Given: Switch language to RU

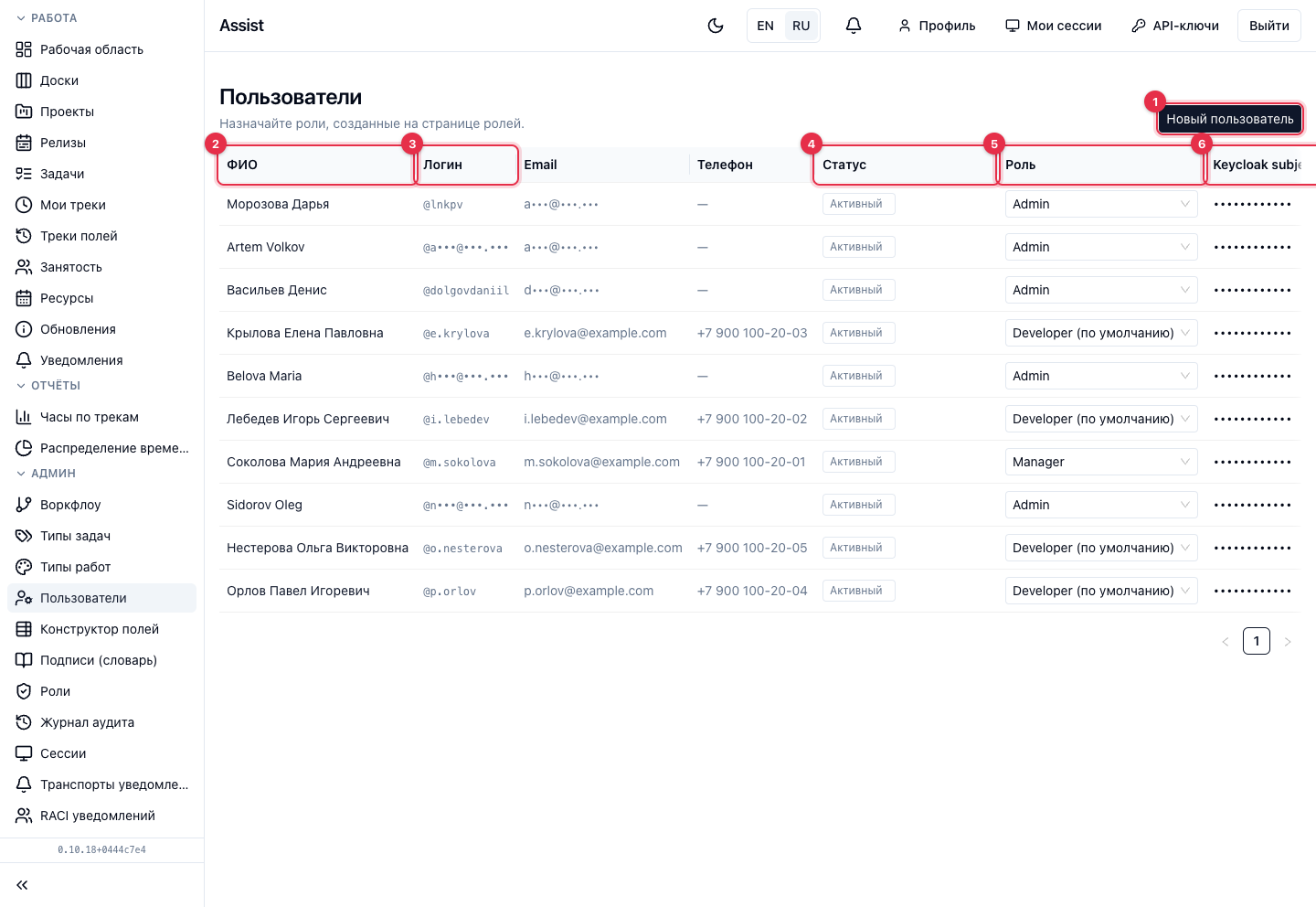Looking at the screenshot, I should tap(801, 26).
